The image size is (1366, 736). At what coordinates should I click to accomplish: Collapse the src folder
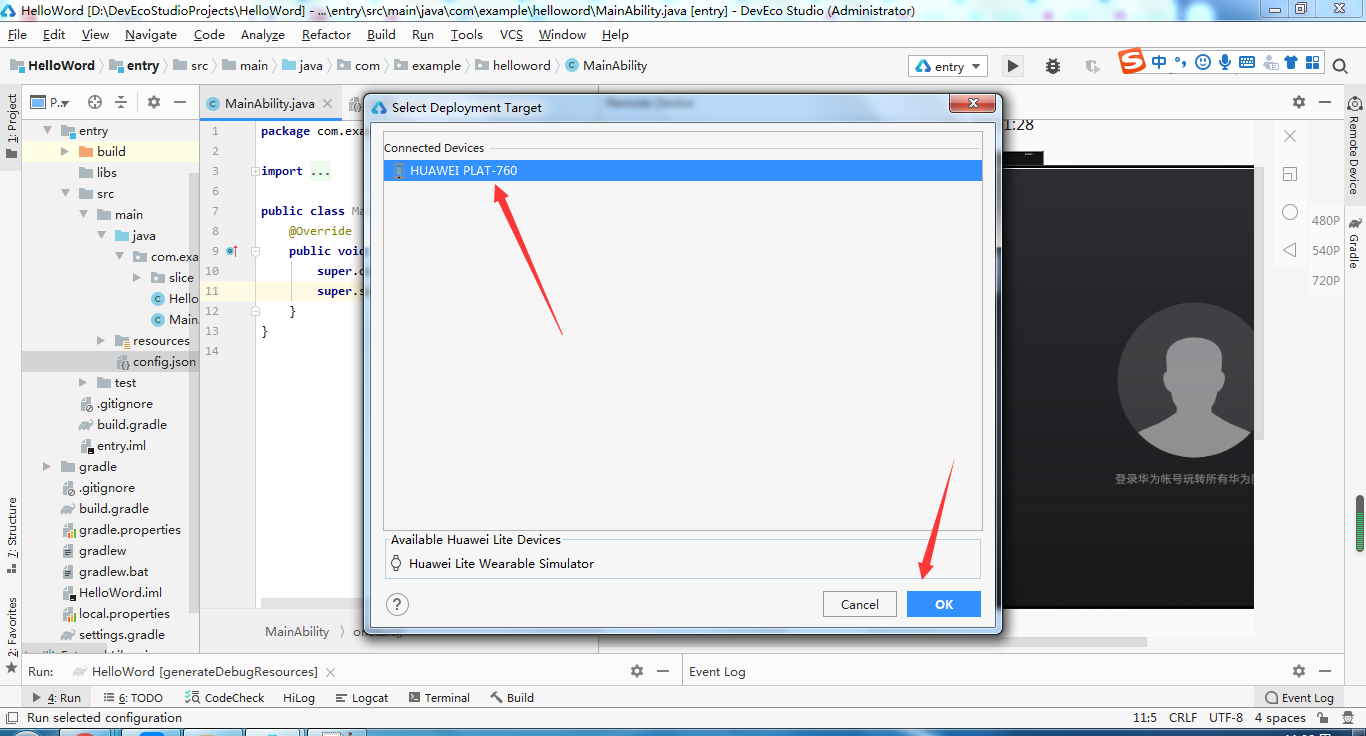coord(65,194)
